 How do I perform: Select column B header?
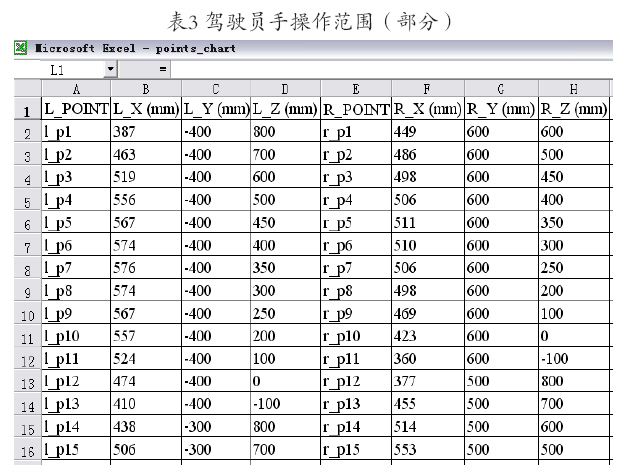tap(146, 89)
